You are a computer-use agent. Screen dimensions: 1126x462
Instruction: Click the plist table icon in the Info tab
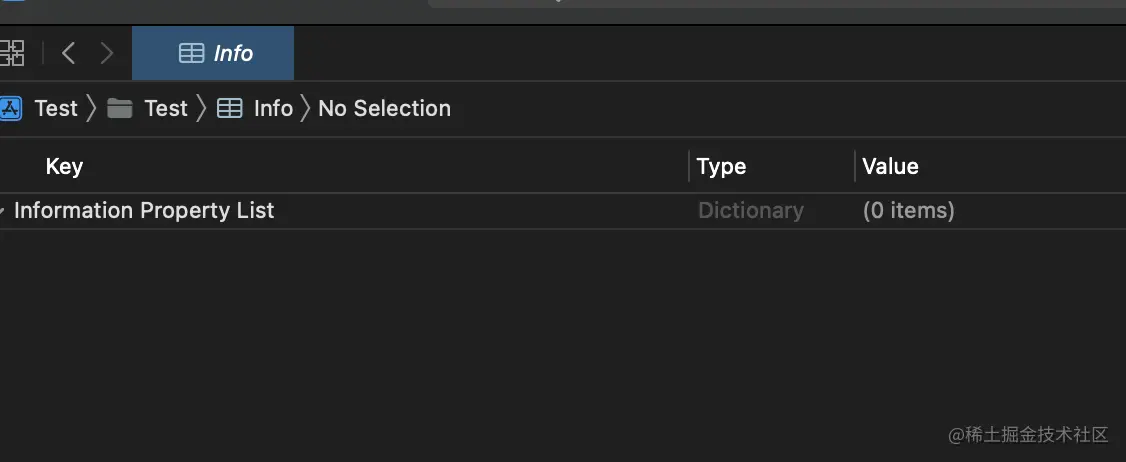[191, 53]
